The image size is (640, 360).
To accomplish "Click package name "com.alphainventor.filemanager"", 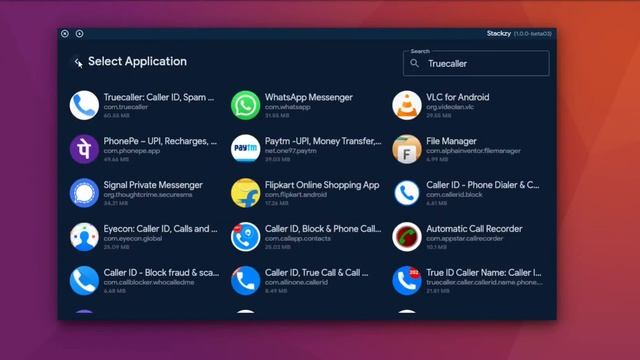I will point(473,151).
